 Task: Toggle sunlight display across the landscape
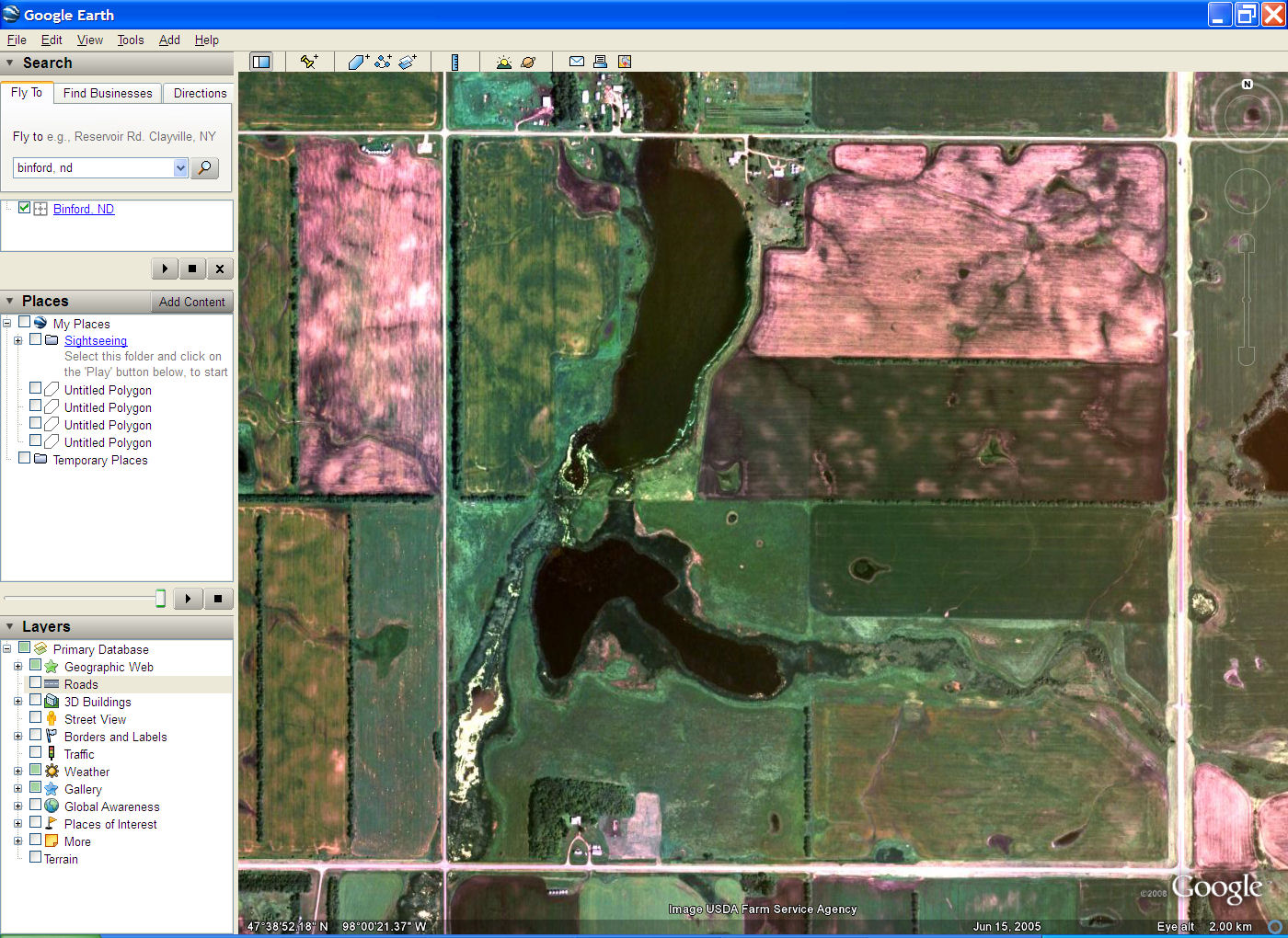[503, 62]
